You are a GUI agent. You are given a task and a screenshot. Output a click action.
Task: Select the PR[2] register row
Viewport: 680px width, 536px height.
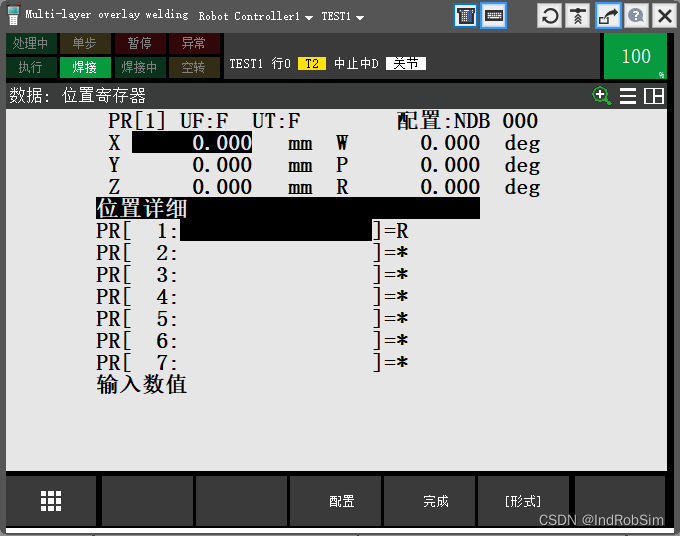click(252, 253)
